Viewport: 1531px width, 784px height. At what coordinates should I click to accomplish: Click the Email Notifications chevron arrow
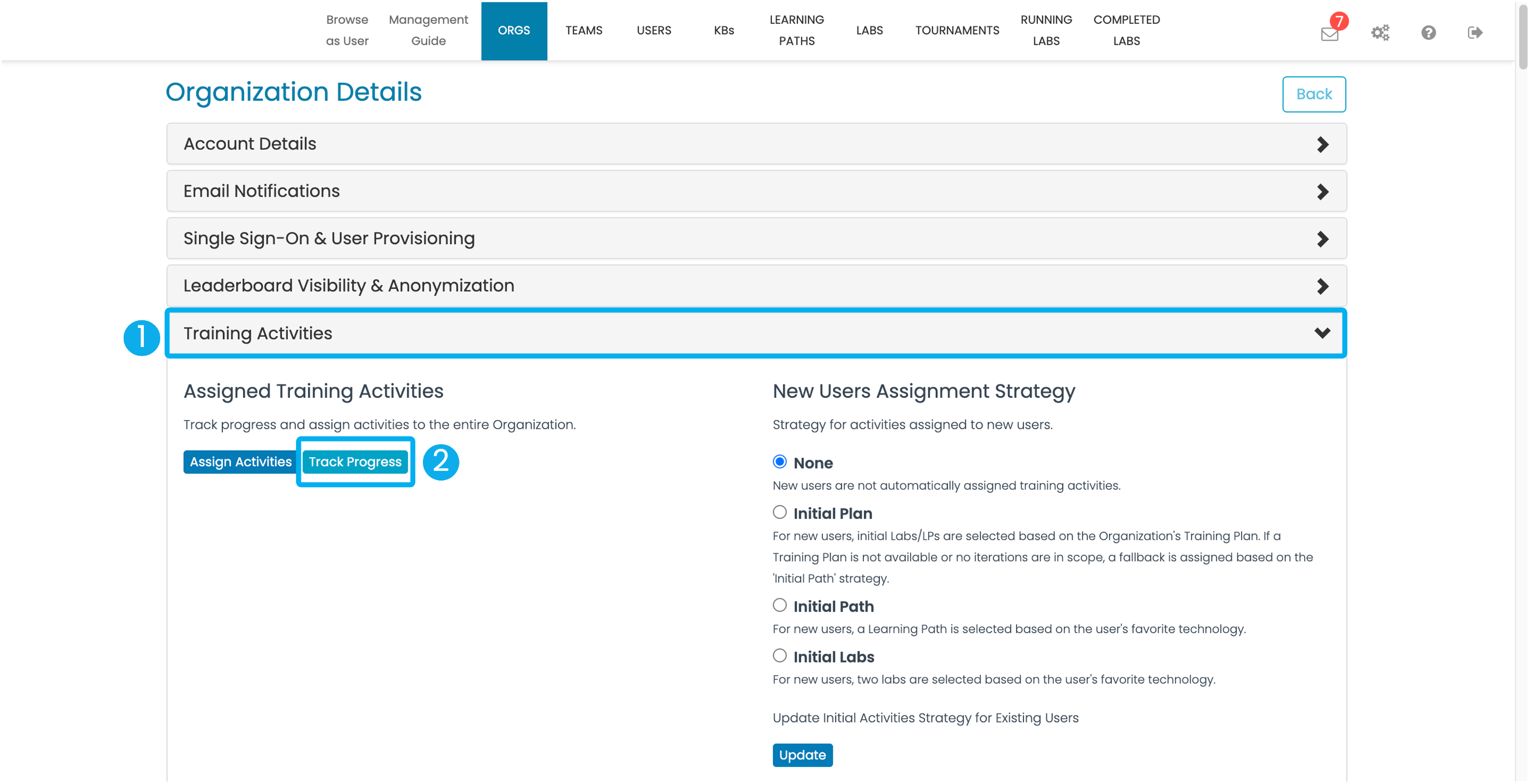point(1322,192)
